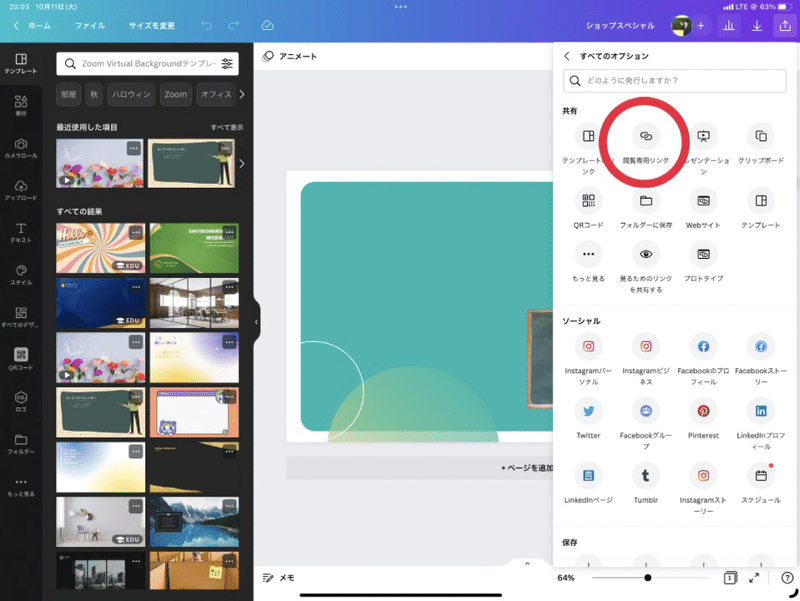Open the ファイル menu
800x601 pixels.
click(90, 26)
